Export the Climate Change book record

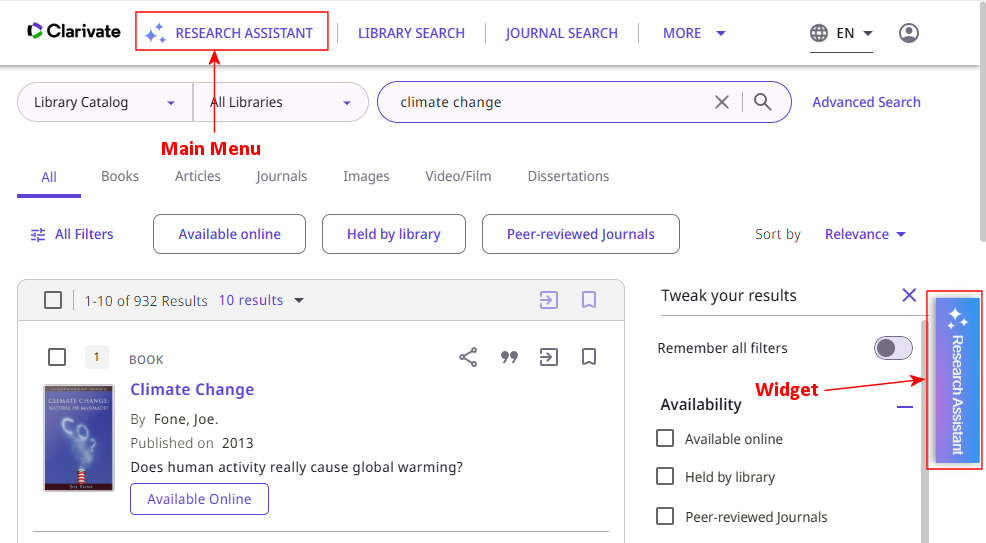[549, 357]
